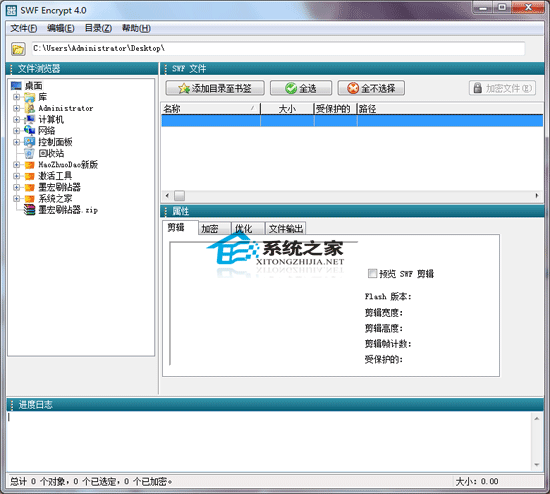Sort by the 名称 column header
Screen dimensions: 550x494
211,109
